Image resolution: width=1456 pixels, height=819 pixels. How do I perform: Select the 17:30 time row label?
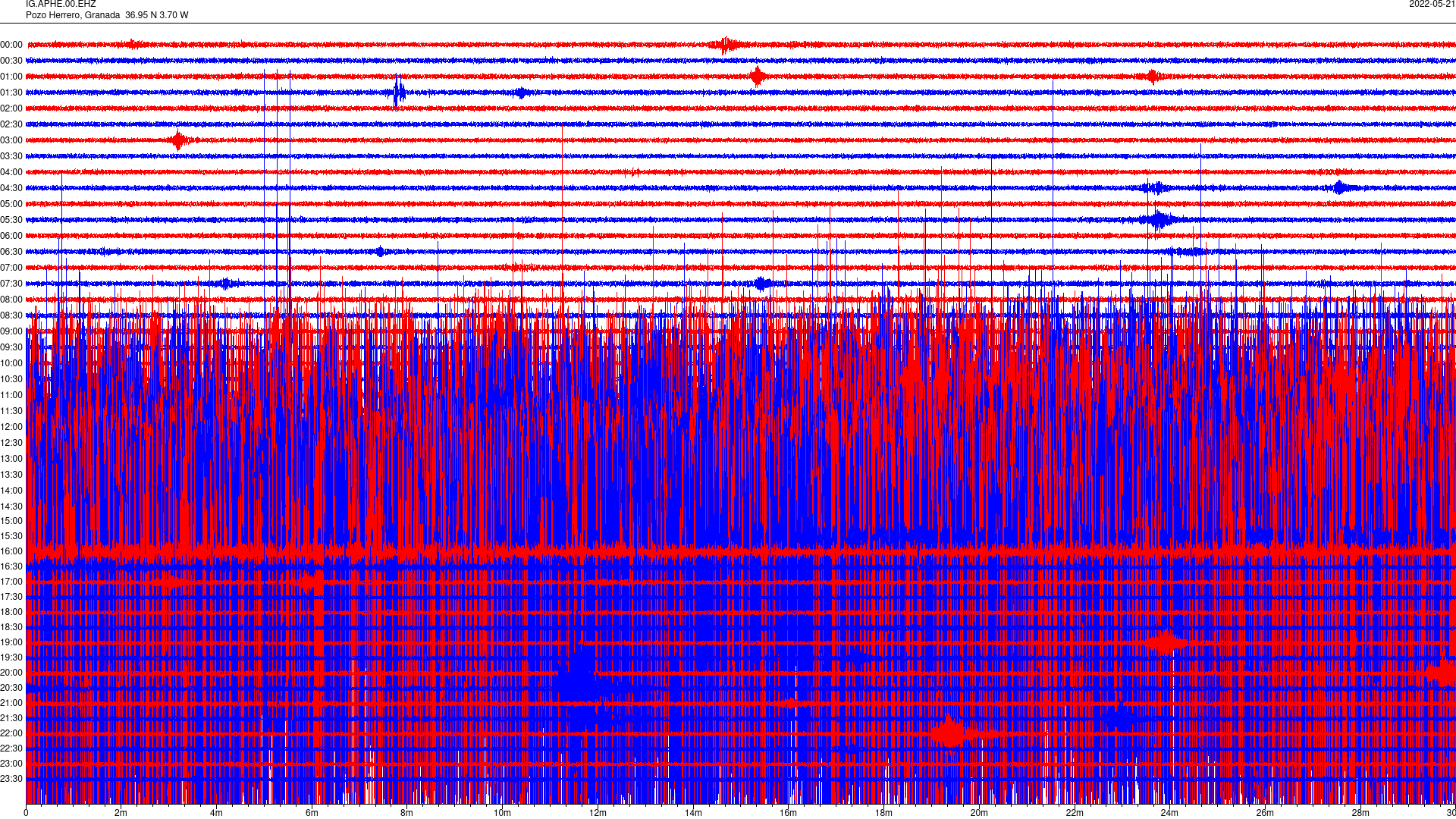point(11,597)
